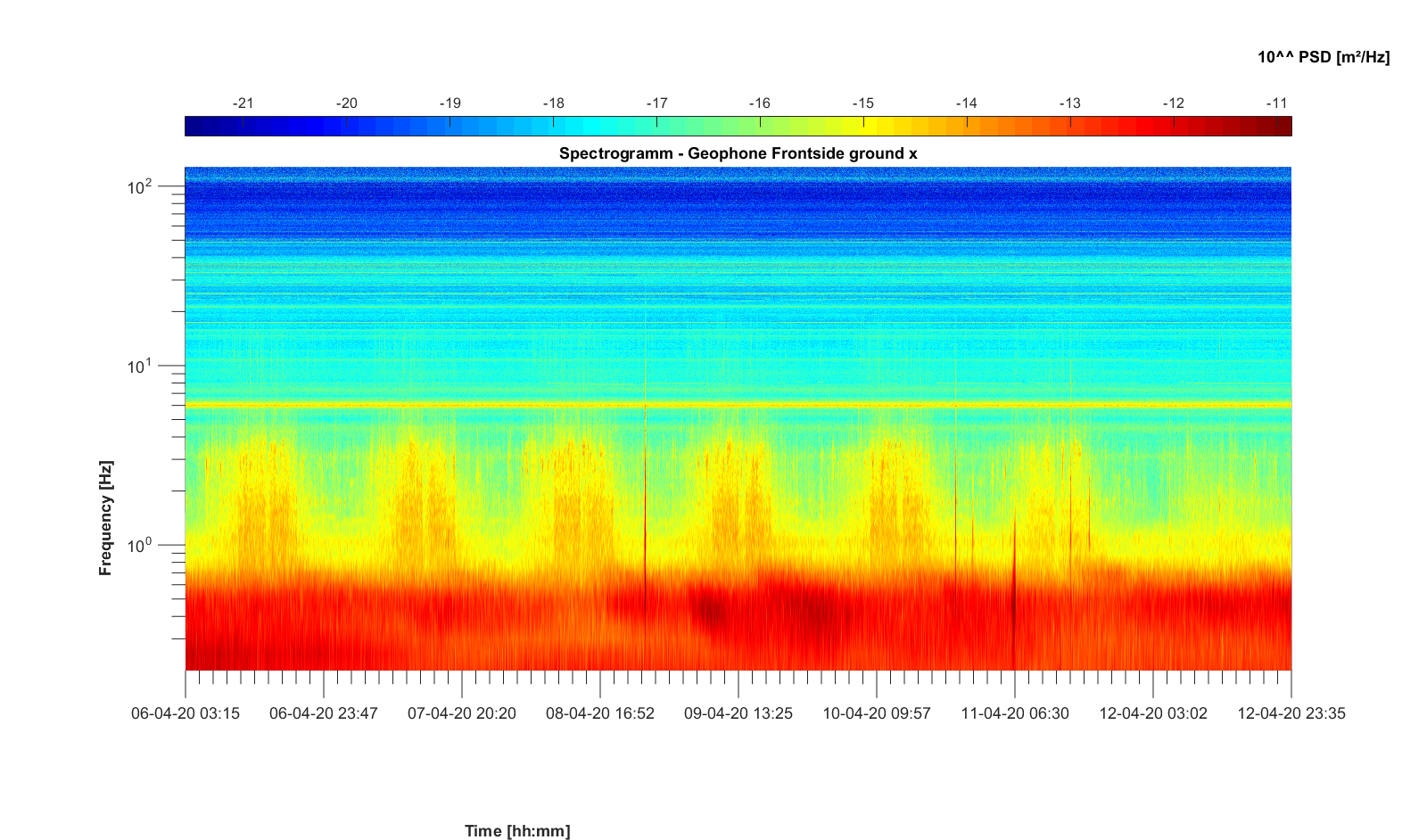The width and height of the screenshot is (1427, 840).
Task: Click the dark blue end of the colorbar
Action: tap(194, 127)
